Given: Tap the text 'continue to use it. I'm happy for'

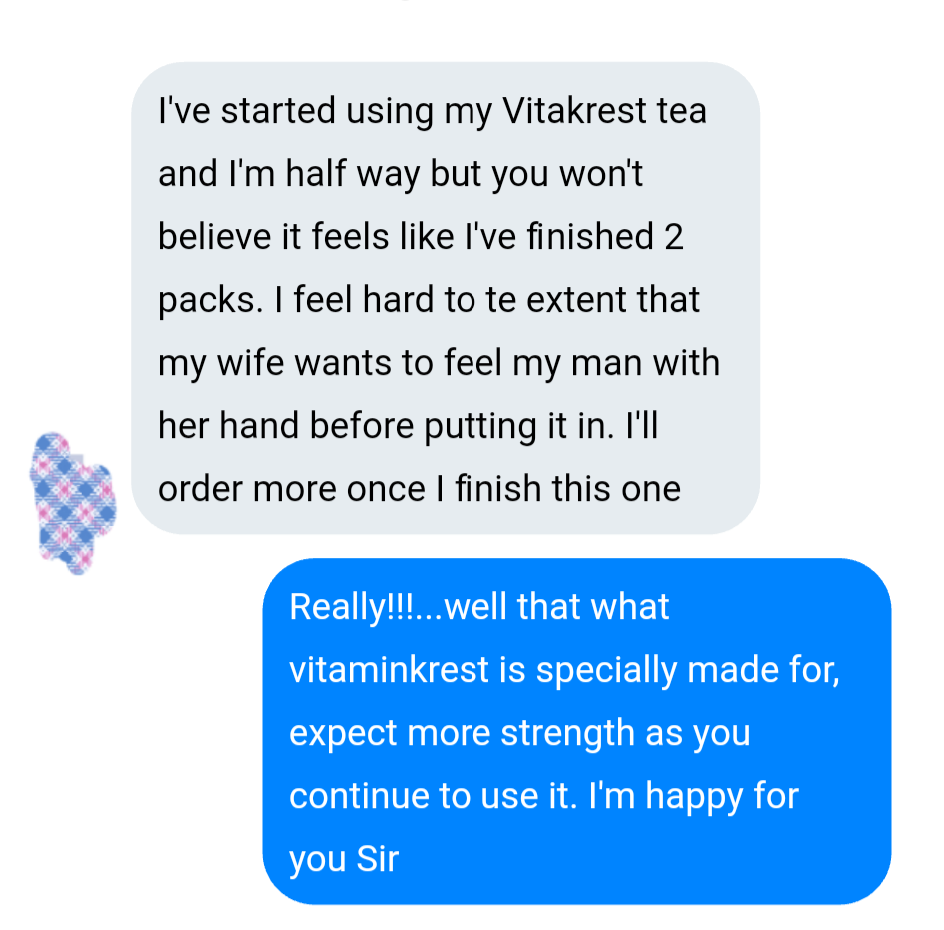Looking at the screenshot, I should click(544, 796).
